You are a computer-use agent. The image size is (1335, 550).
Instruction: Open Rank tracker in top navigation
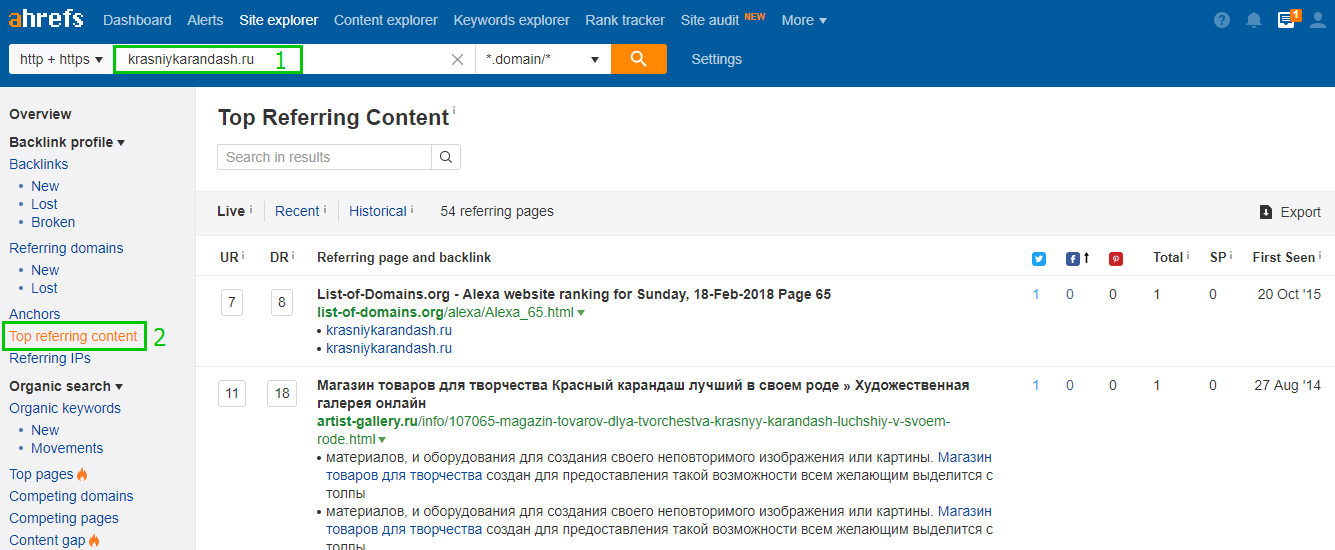tap(625, 20)
